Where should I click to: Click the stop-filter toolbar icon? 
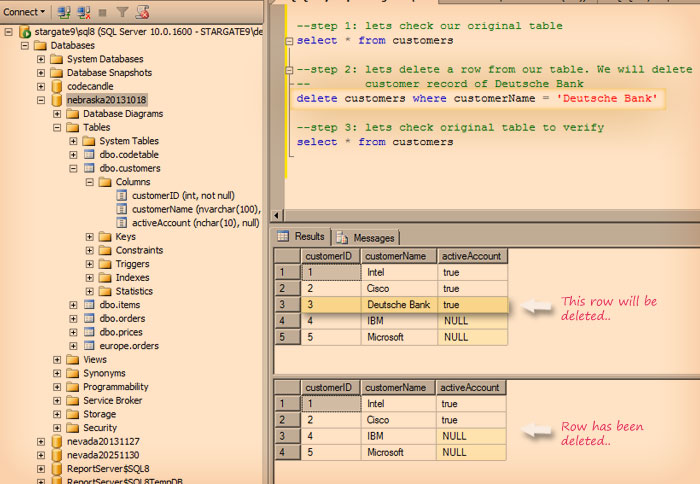(142, 13)
